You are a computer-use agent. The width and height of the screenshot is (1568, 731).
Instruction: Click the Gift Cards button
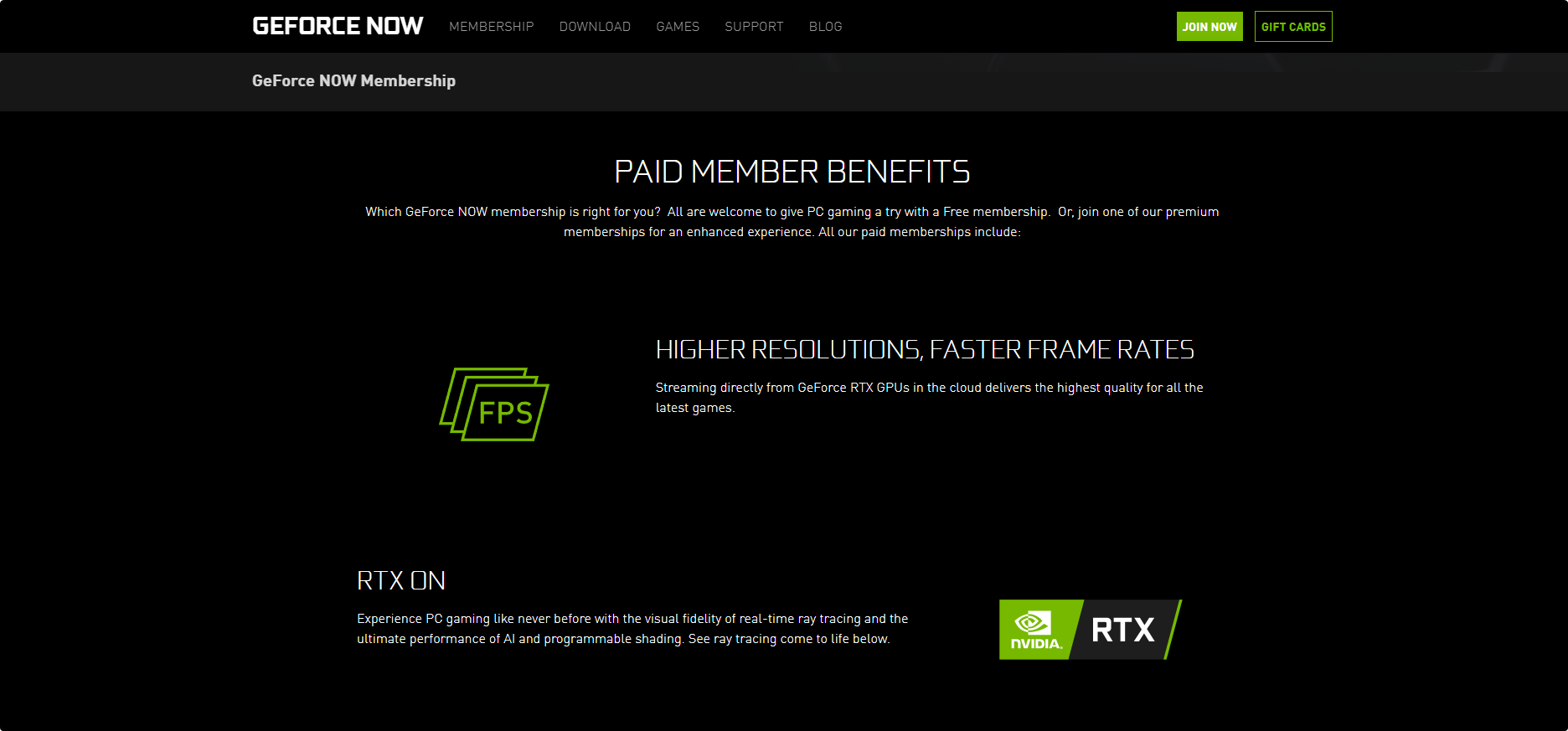point(1292,27)
